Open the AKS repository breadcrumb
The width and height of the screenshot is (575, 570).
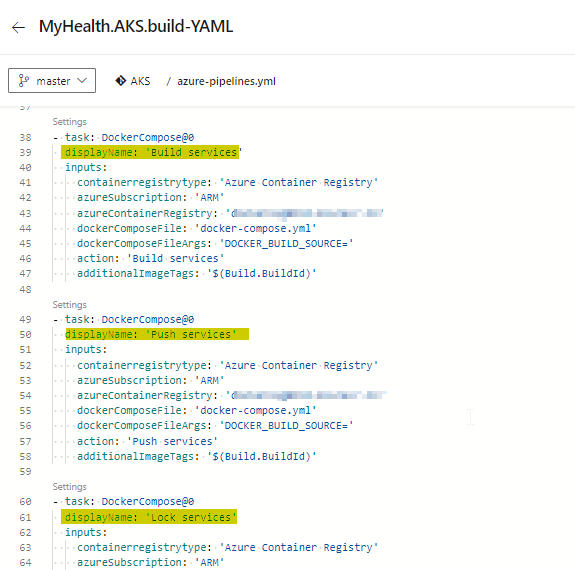pyautogui.click(x=140, y=81)
